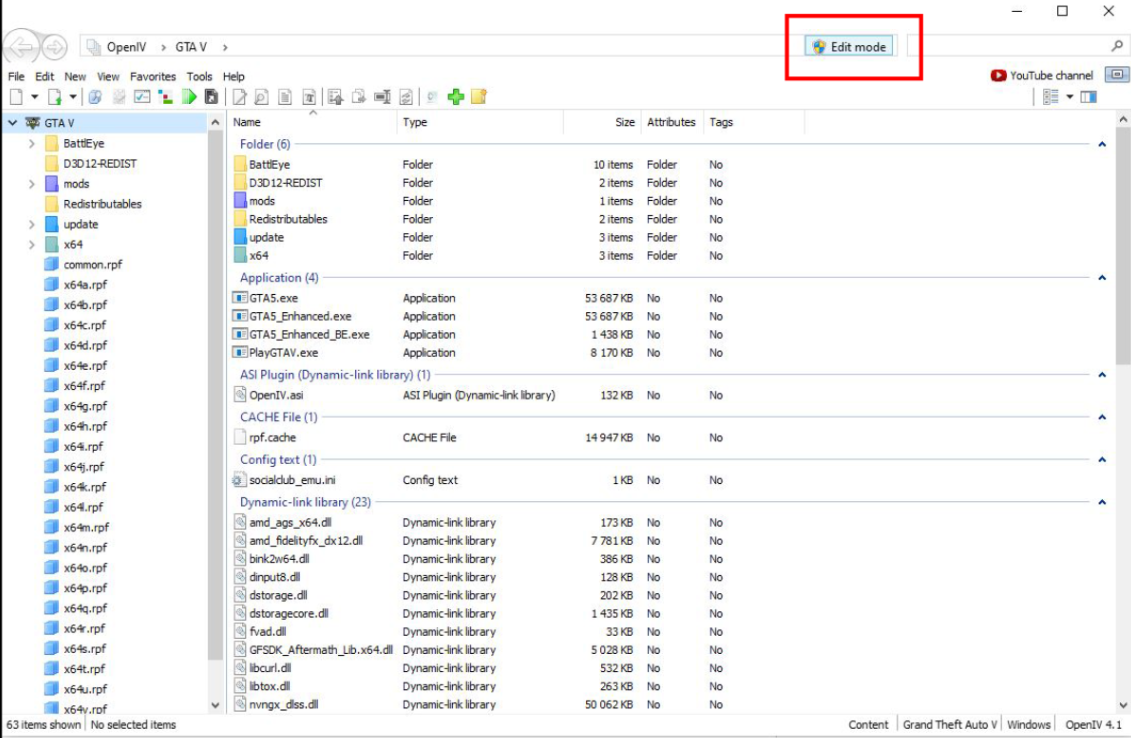This screenshot has width=1131, height=738.
Task: Open the Favorites menu
Action: 152,76
